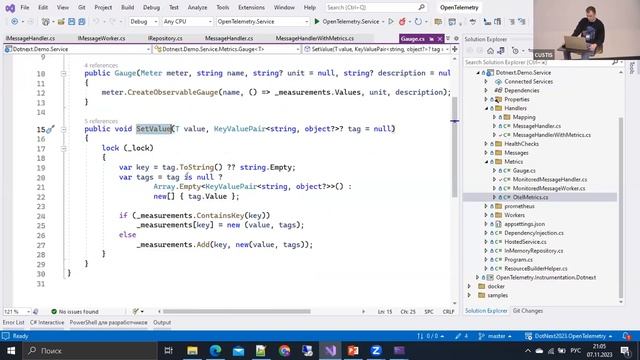Open the Output panel tab
The image size is (640, 360).
click(162, 322)
